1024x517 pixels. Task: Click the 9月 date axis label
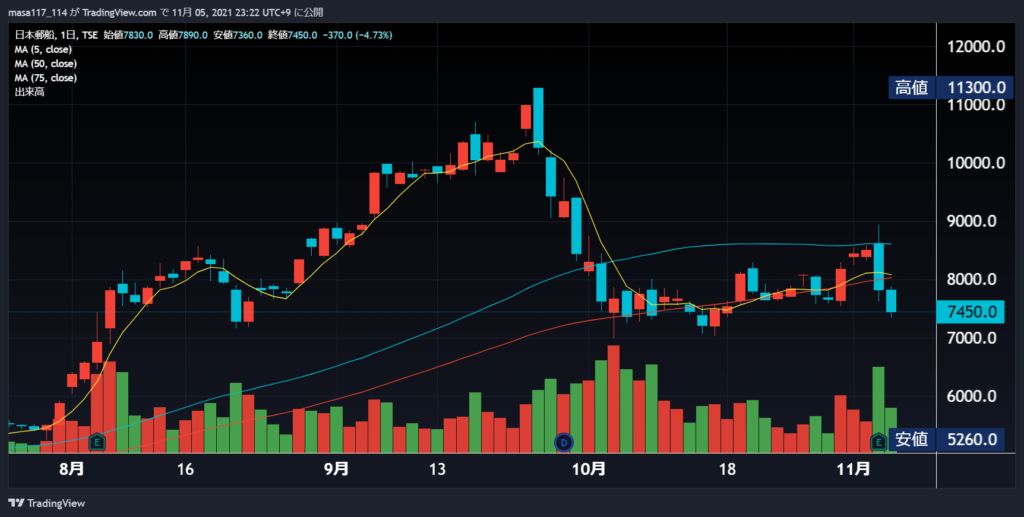click(x=336, y=469)
